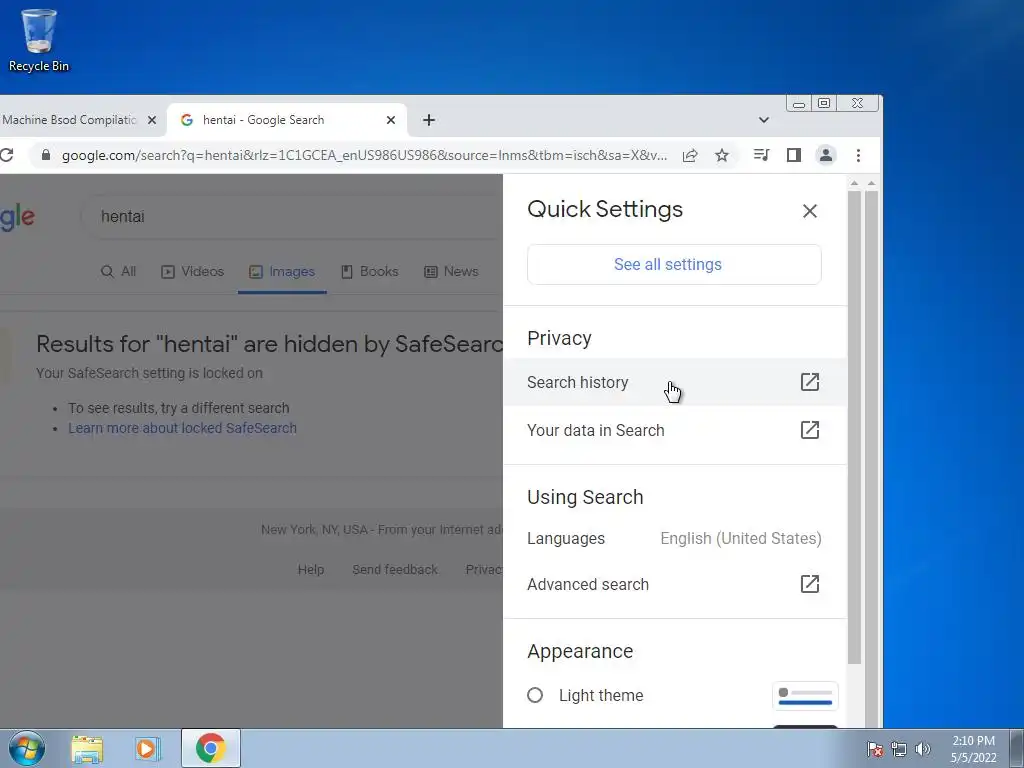Click the external link icon beside Advanced search

click(810, 584)
